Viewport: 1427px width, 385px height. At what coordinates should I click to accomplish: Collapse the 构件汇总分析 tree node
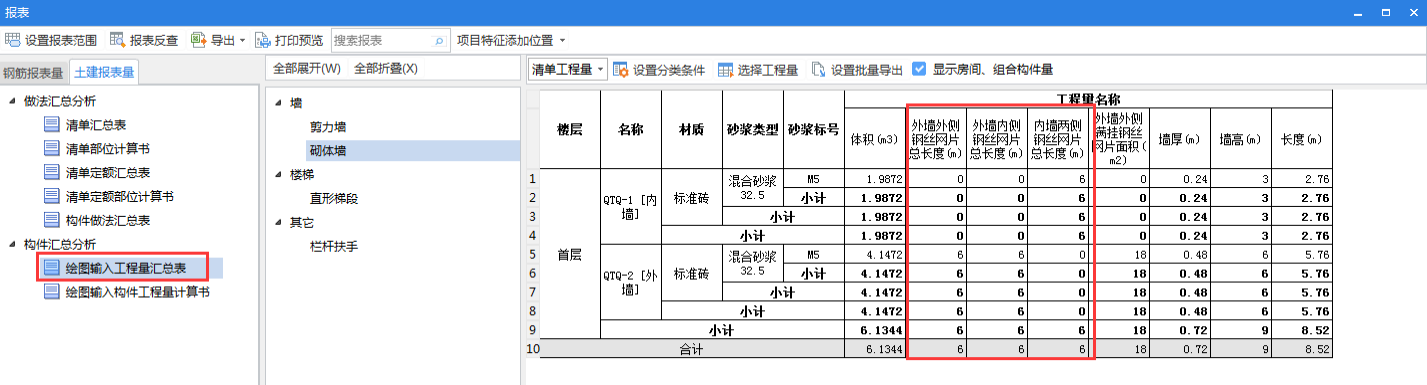click(x=11, y=244)
